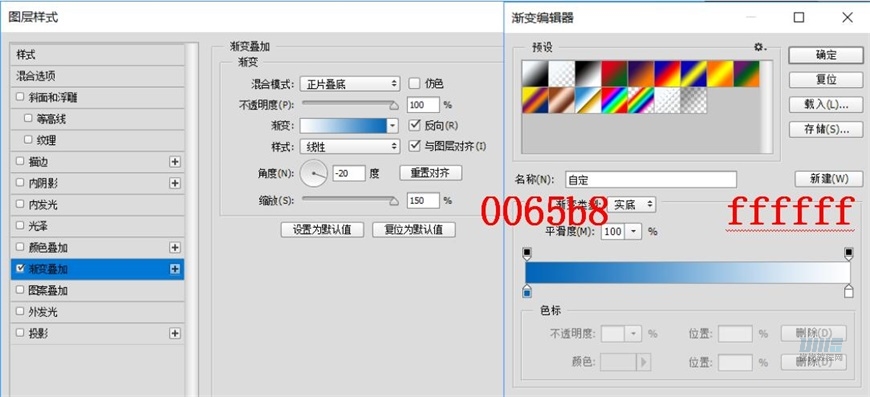
Task: Select 颜色叠加 in the effects list
Action: tap(98, 248)
